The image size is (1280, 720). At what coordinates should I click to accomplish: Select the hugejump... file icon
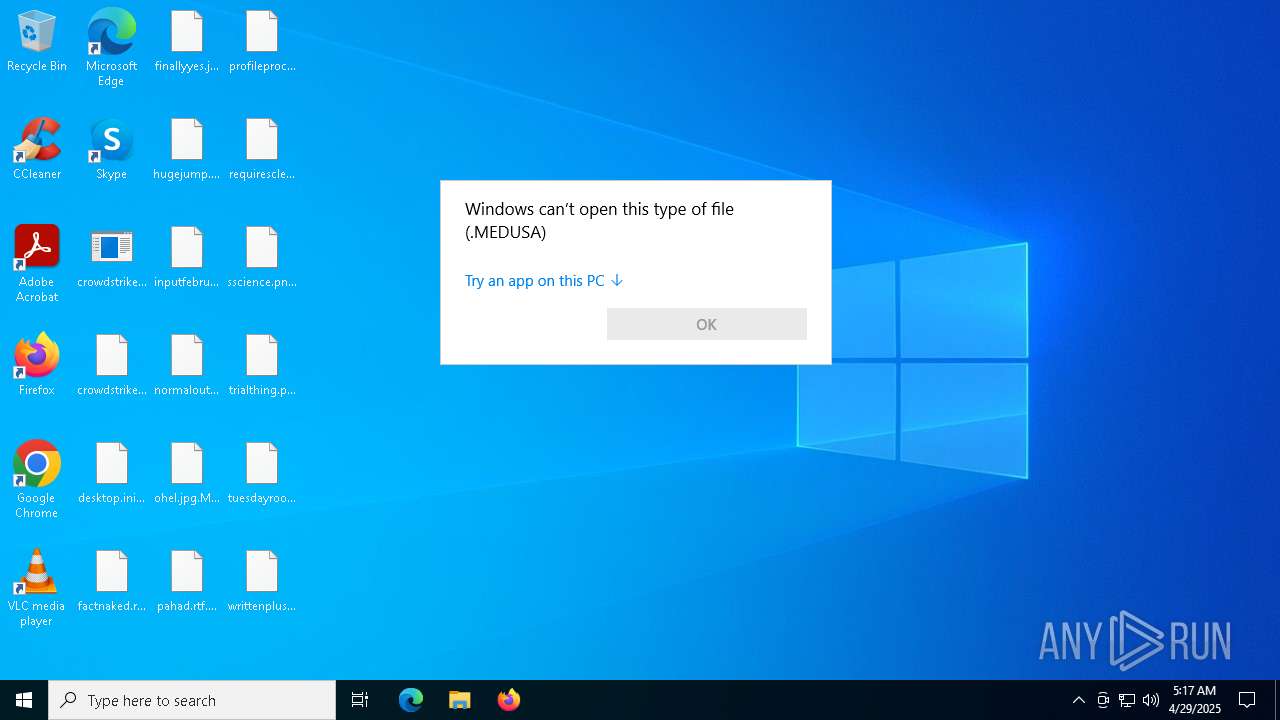click(187, 150)
